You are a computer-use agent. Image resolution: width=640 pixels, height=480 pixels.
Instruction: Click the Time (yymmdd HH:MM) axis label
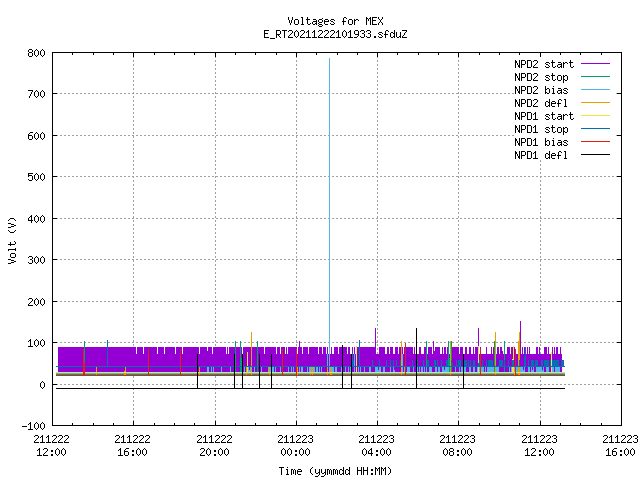point(336,471)
